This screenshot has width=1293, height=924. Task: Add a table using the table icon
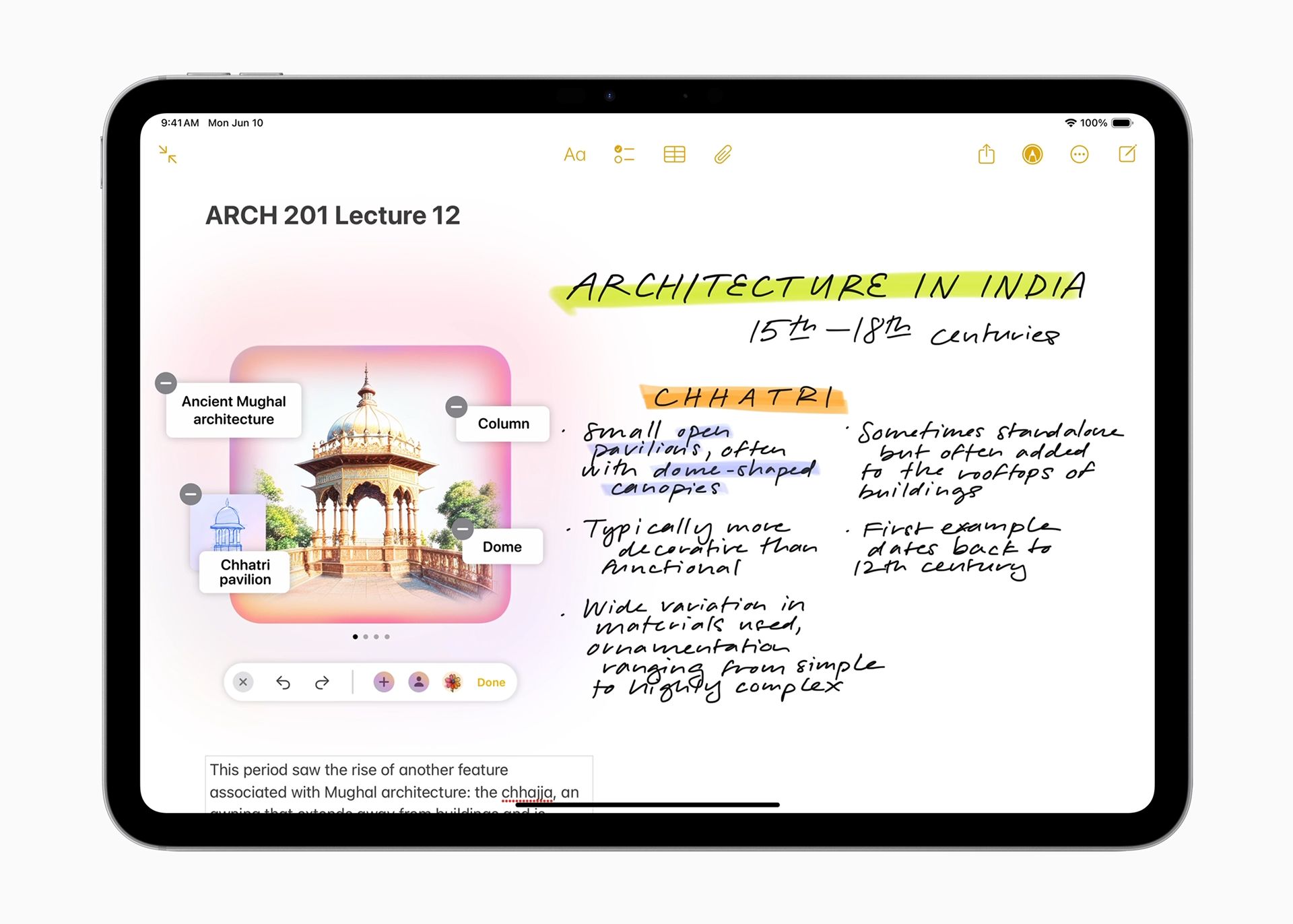(x=674, y=155)
